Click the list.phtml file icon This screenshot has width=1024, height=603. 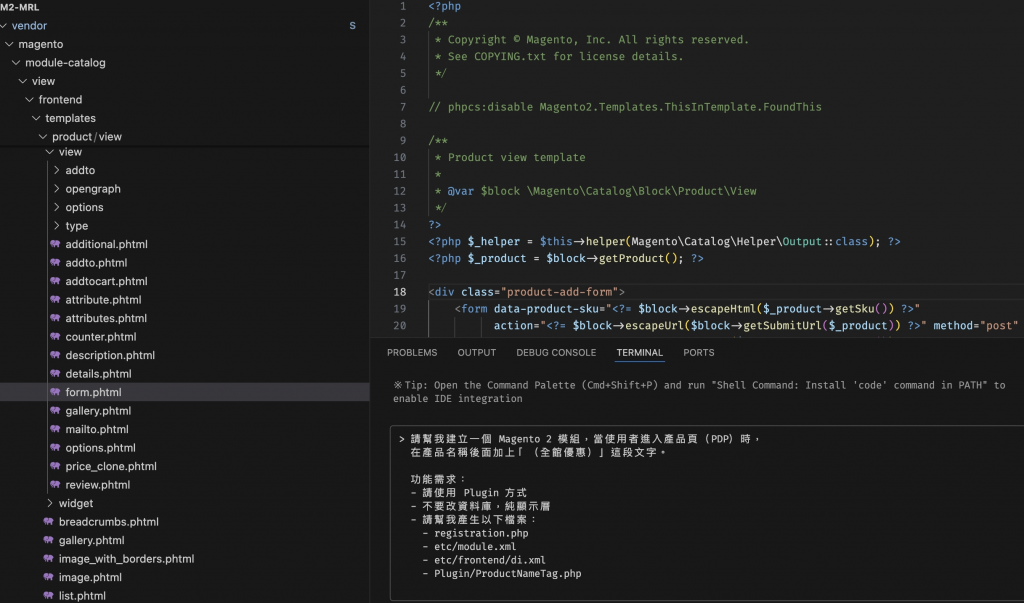48,595
